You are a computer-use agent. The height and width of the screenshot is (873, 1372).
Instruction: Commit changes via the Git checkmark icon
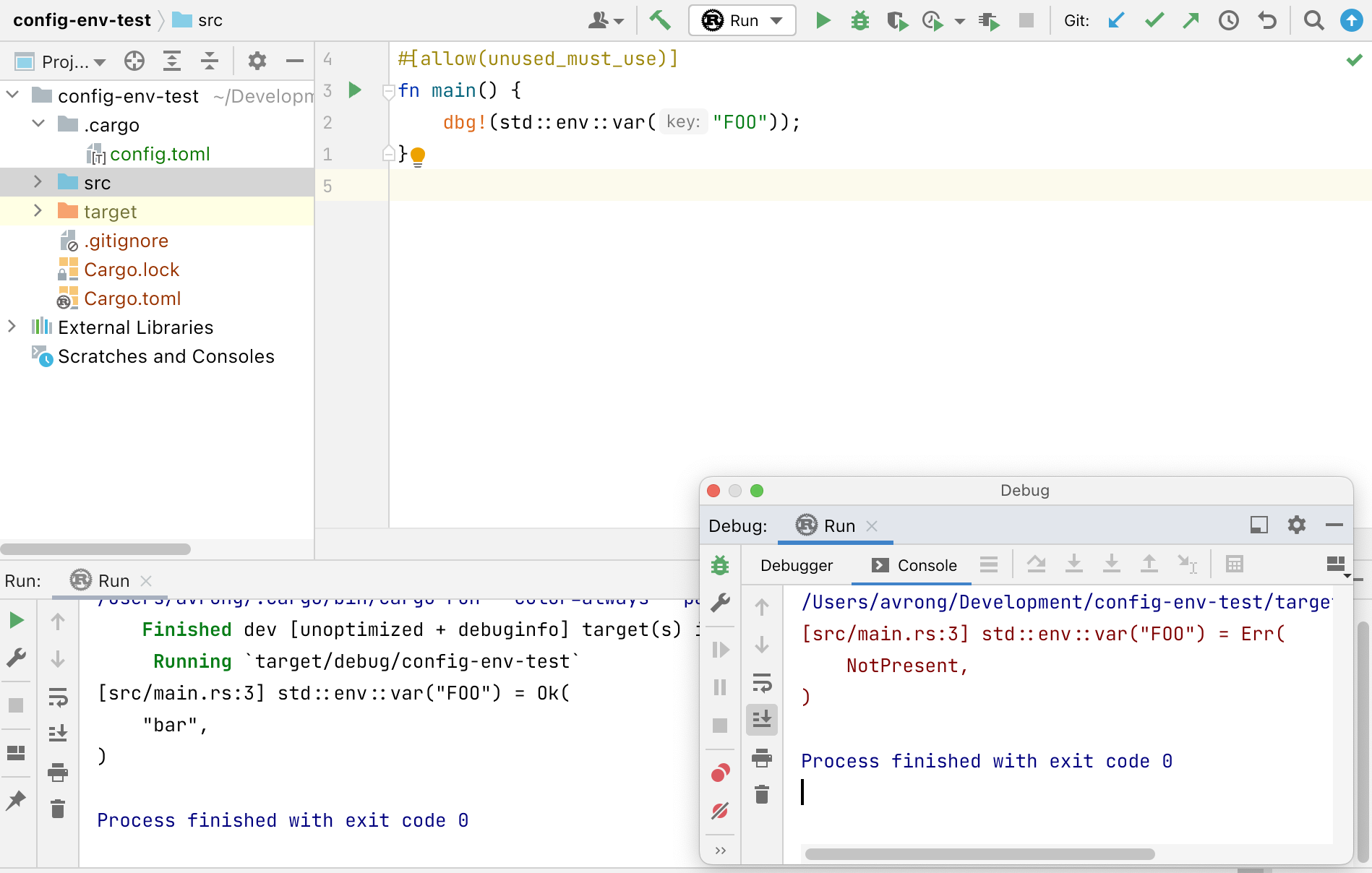(1154, 20)
